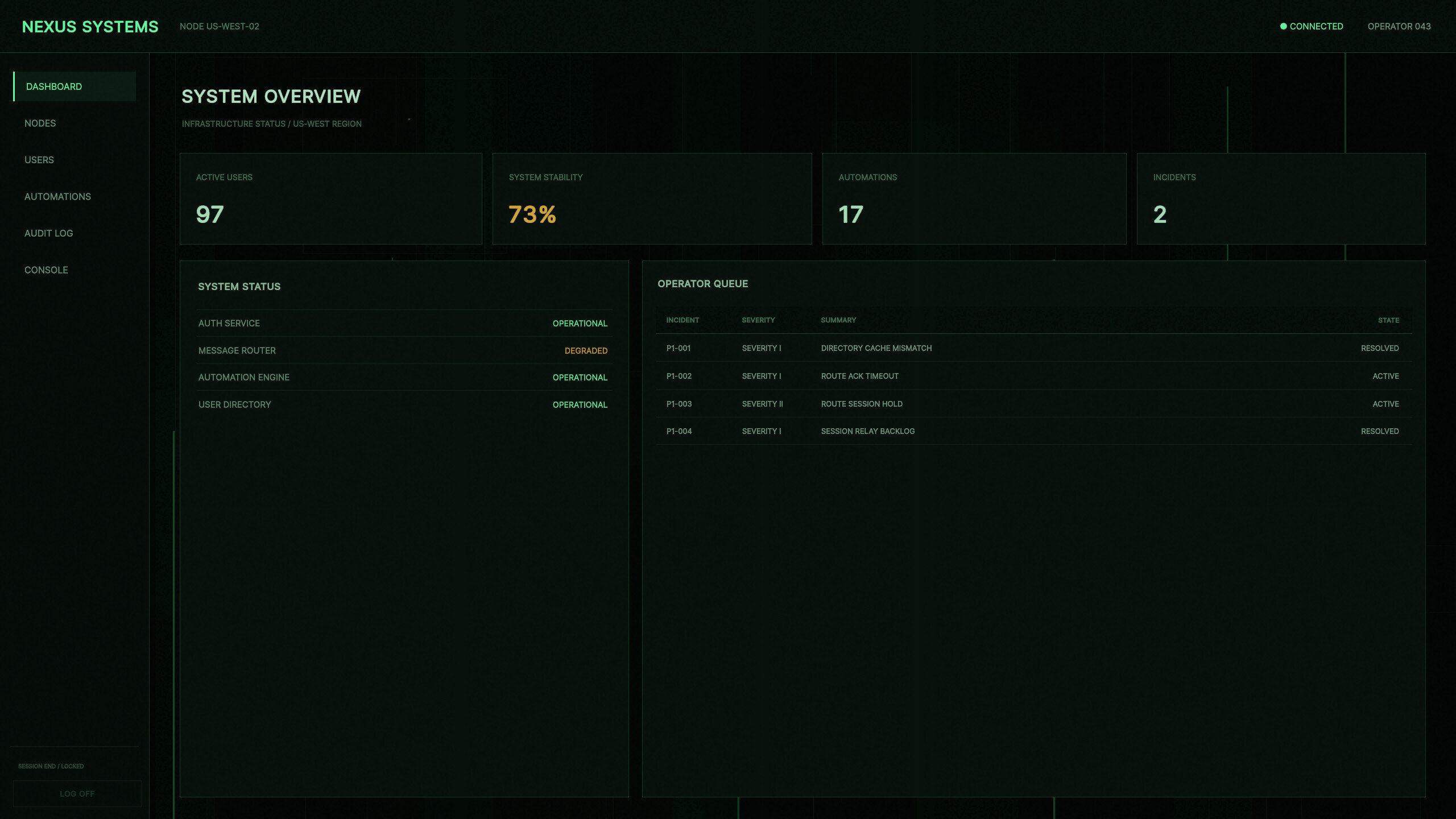Click the Degraded status label
1456x819 pixels.
pos(586,351)
